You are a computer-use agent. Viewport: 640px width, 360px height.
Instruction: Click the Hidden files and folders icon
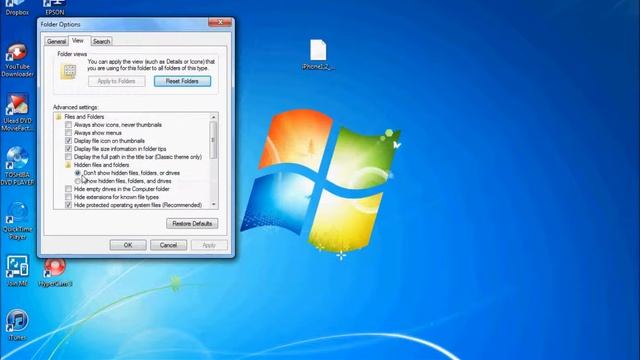click(68, 165)
